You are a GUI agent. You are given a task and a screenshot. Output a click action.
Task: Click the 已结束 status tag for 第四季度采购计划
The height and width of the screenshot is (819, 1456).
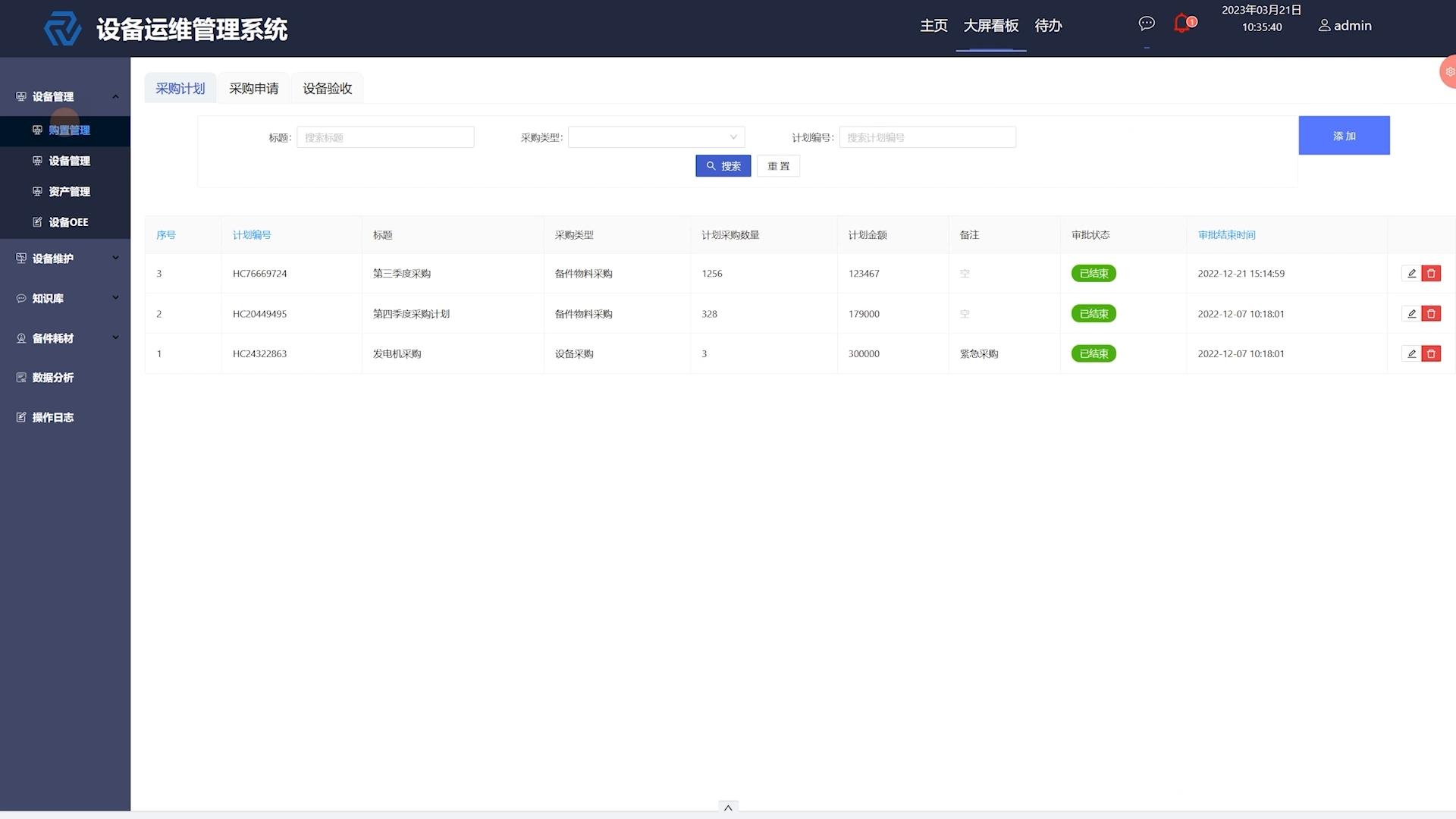tap(1094, 314)
